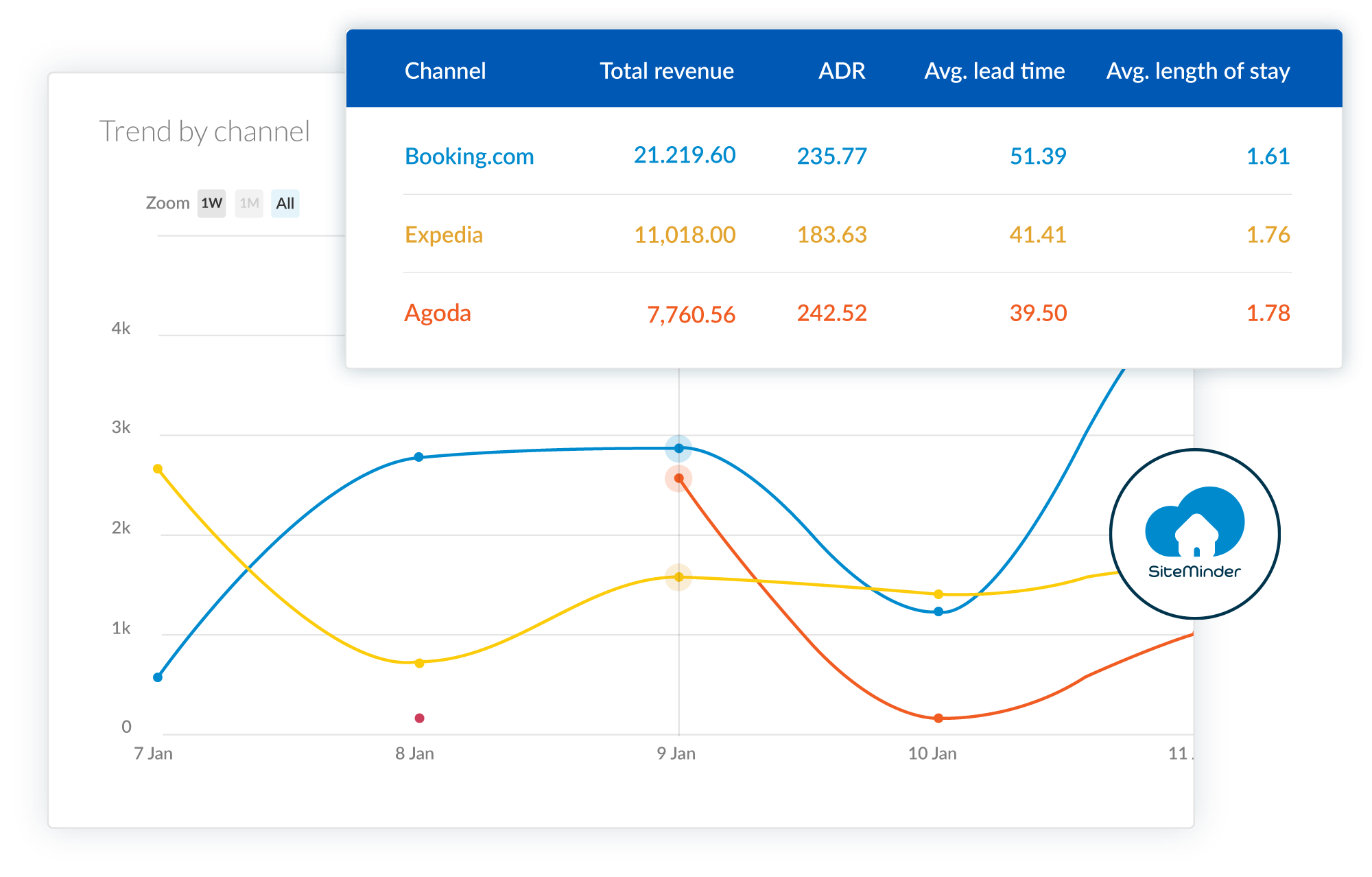1372x877 pixels.
Task: Click the Trend by channel title
Action: (204, 131)
